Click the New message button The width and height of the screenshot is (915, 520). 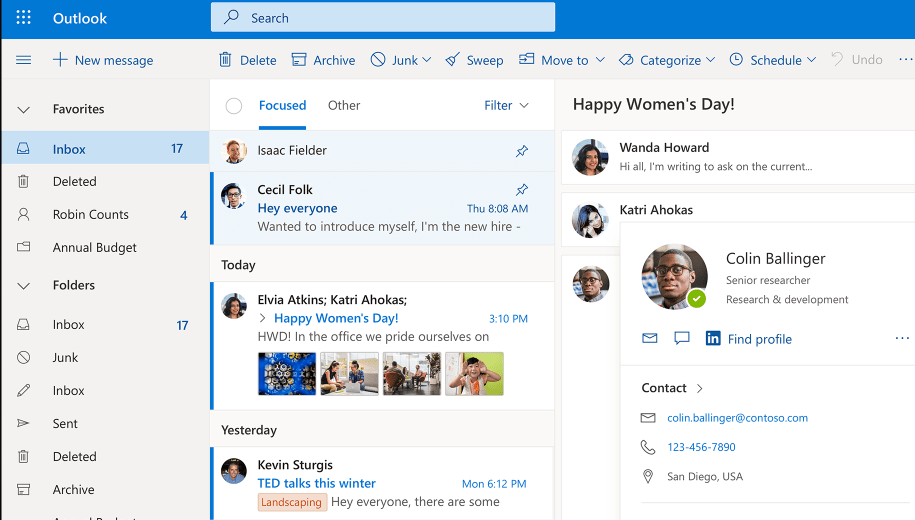click(103, 60)
